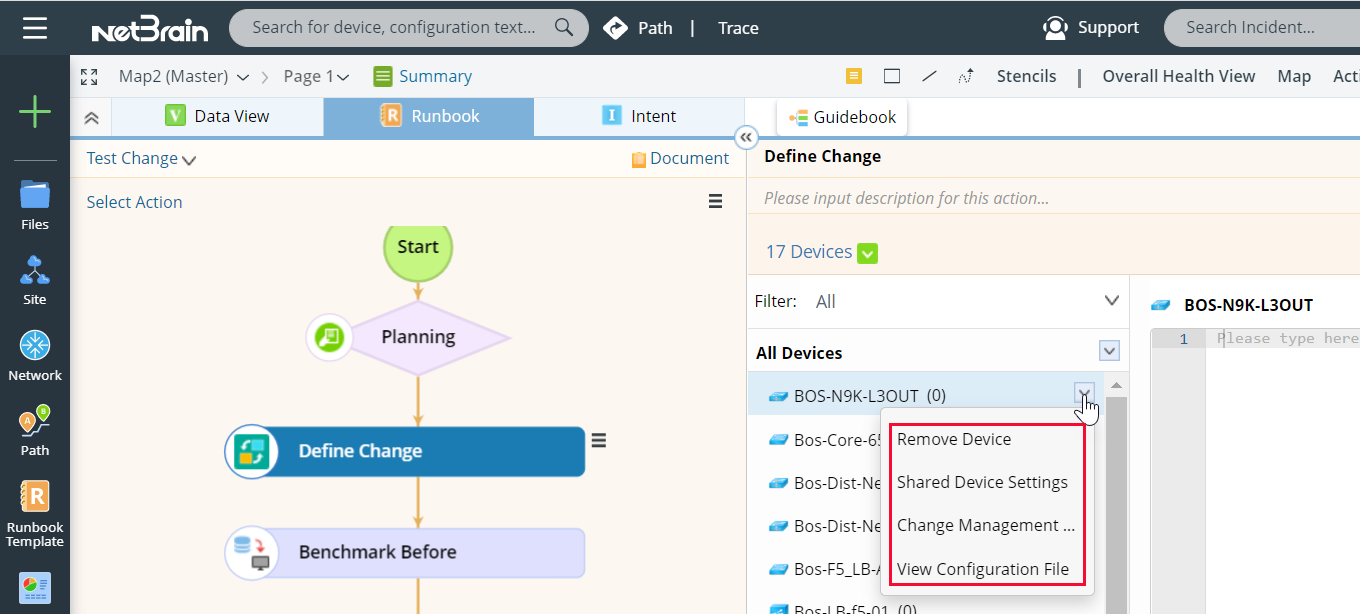Click the search device input field
The height and width of the screenshot is (614, 1360).
click(x=394, y=28)
